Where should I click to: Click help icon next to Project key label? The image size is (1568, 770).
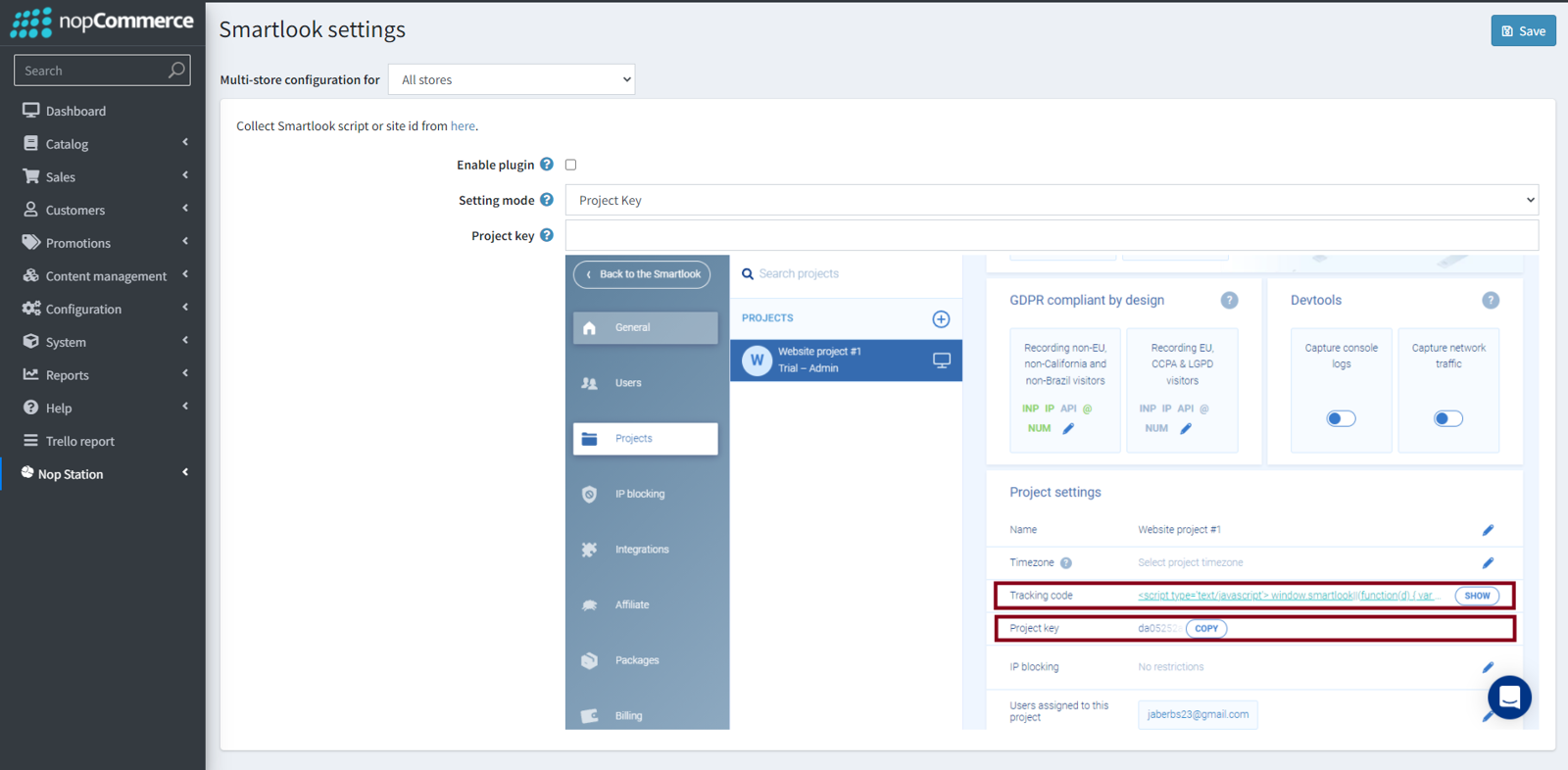(x=547, y=235)
